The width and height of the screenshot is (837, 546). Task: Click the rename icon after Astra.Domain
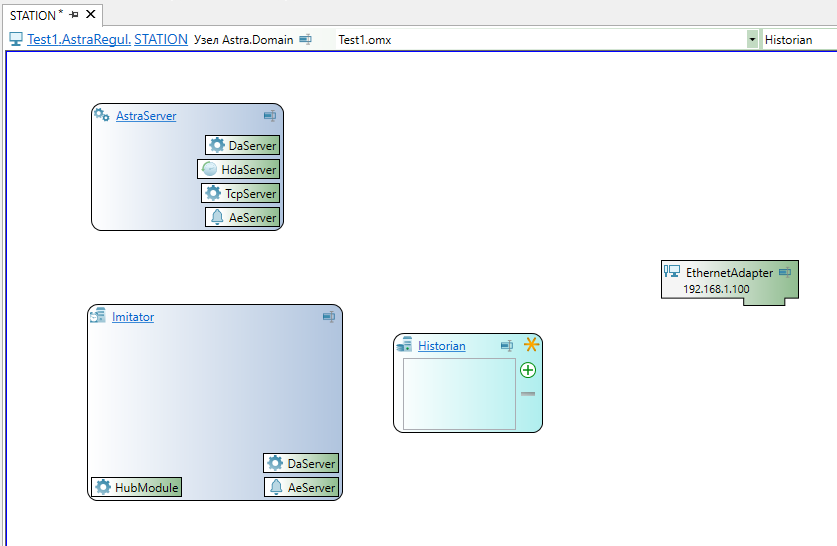coord(305,40)
